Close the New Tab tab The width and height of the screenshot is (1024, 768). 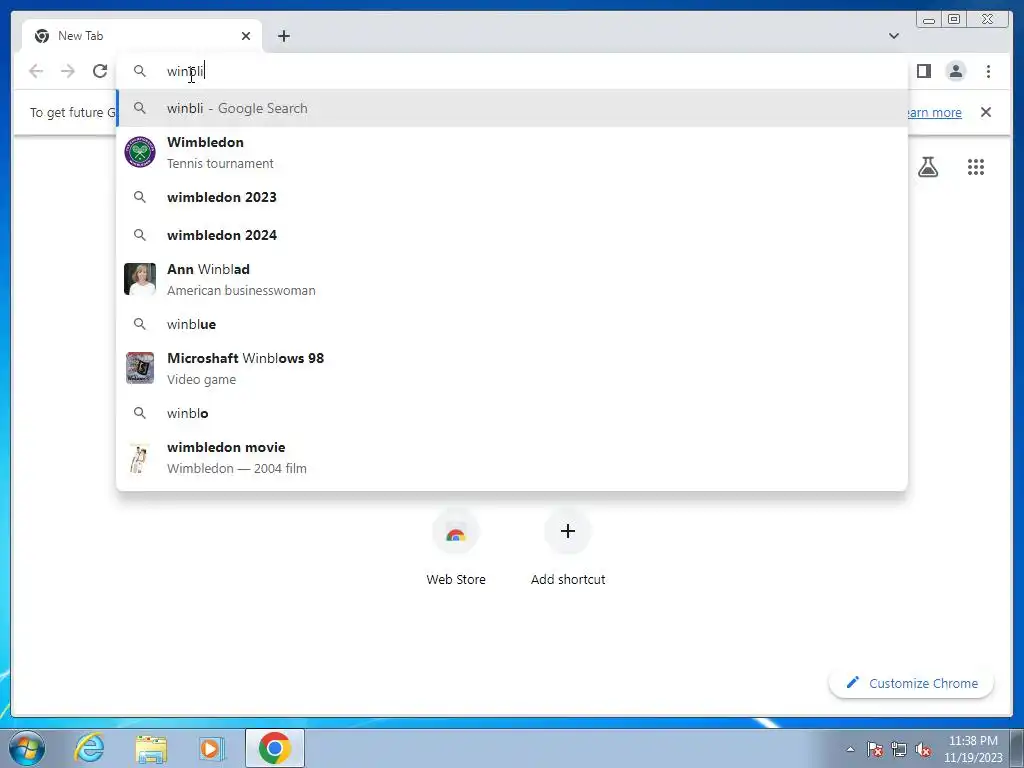click(246, 36)
